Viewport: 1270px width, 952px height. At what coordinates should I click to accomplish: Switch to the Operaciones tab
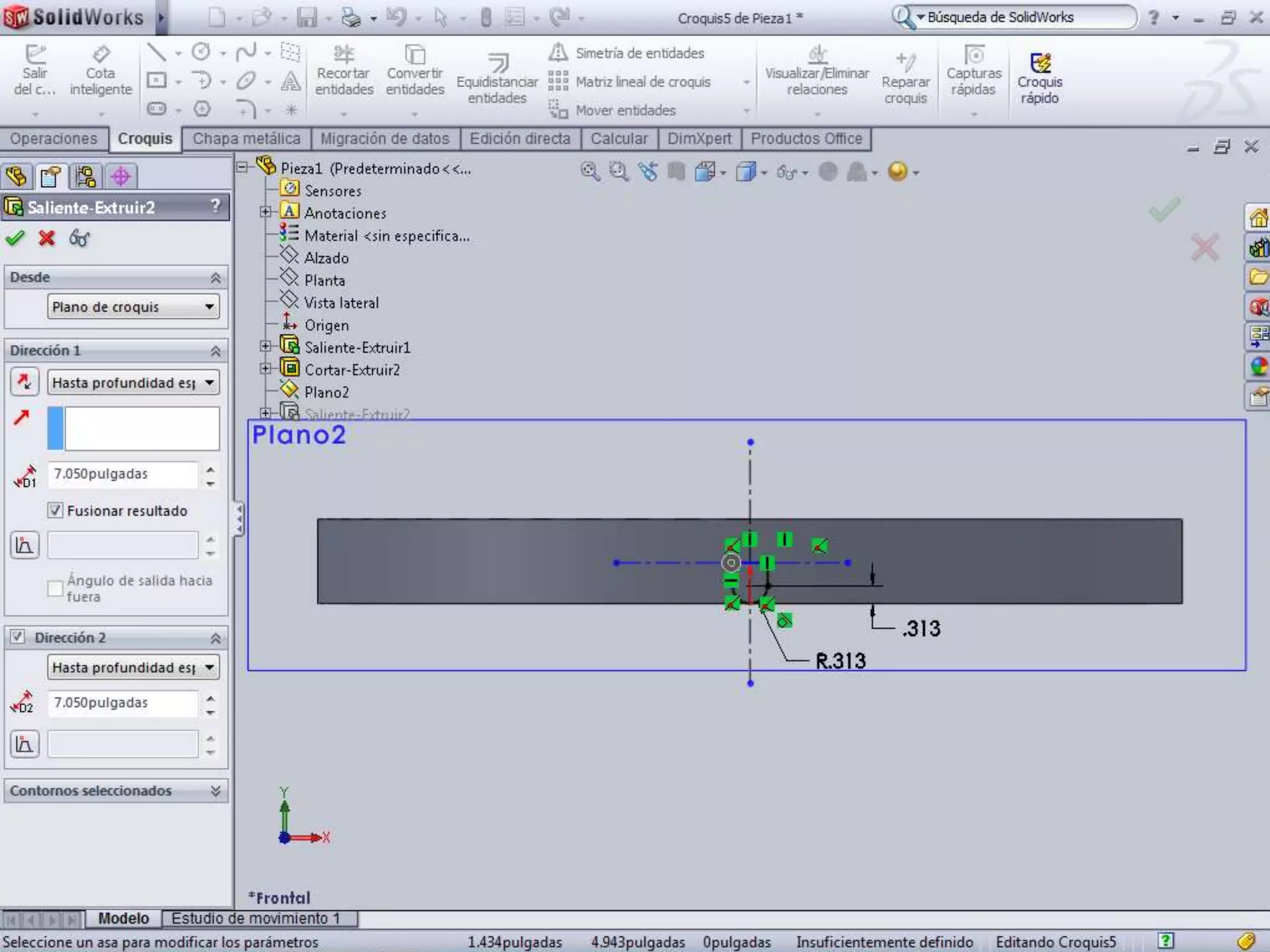coord(53,139)
